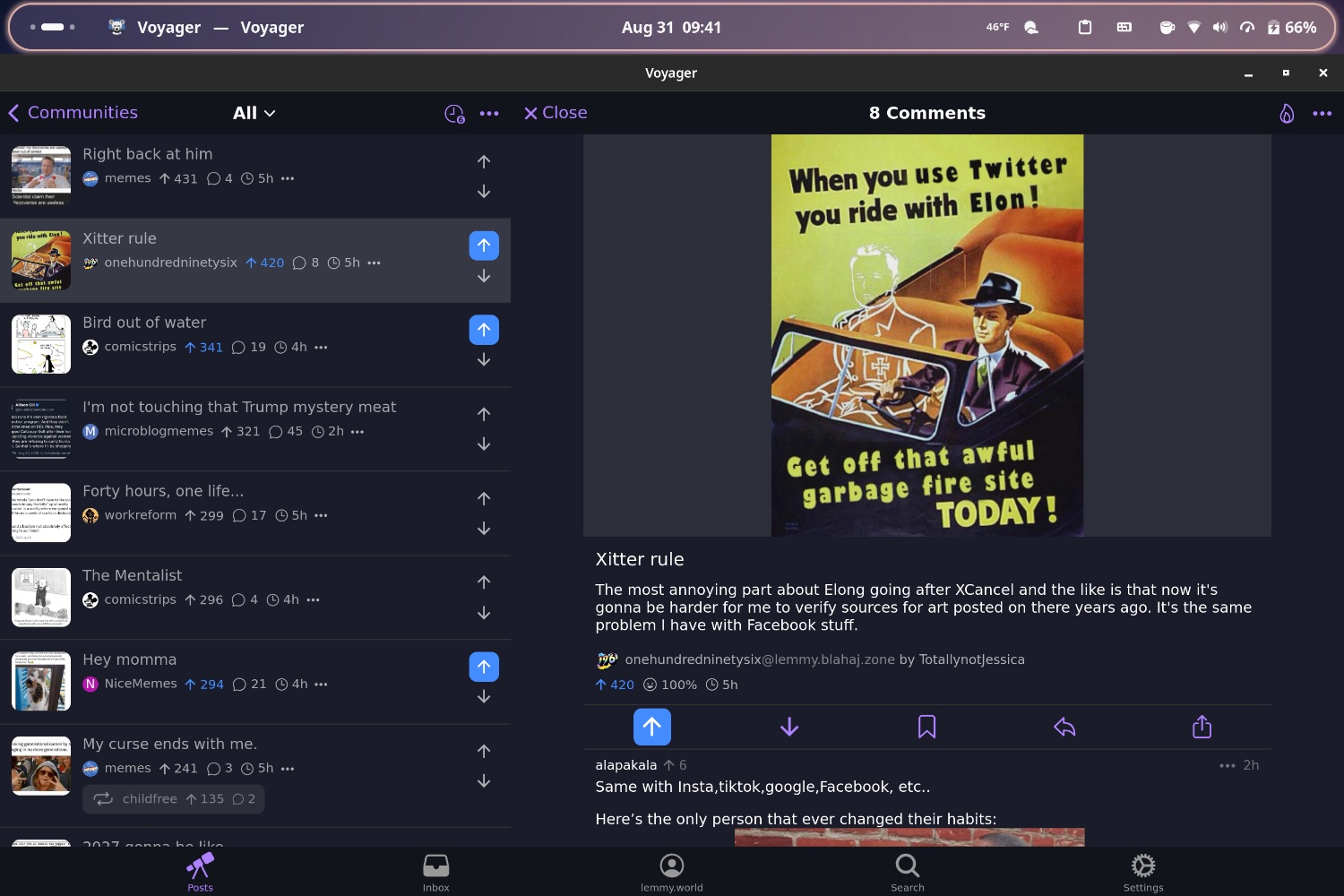Toggle upvote on 'Hey momma' post

click(484, 667)
